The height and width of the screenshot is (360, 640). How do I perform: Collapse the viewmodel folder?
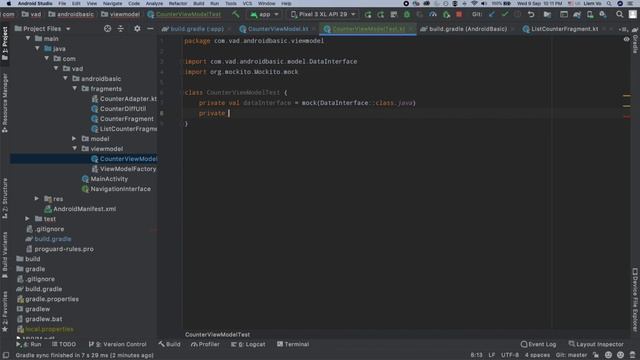click(75, 149)
